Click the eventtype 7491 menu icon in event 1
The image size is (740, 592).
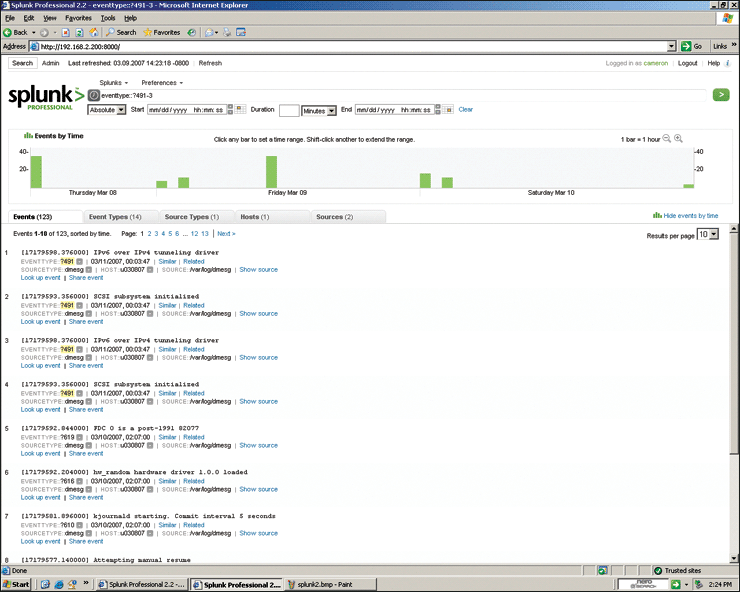pos(79,262)
